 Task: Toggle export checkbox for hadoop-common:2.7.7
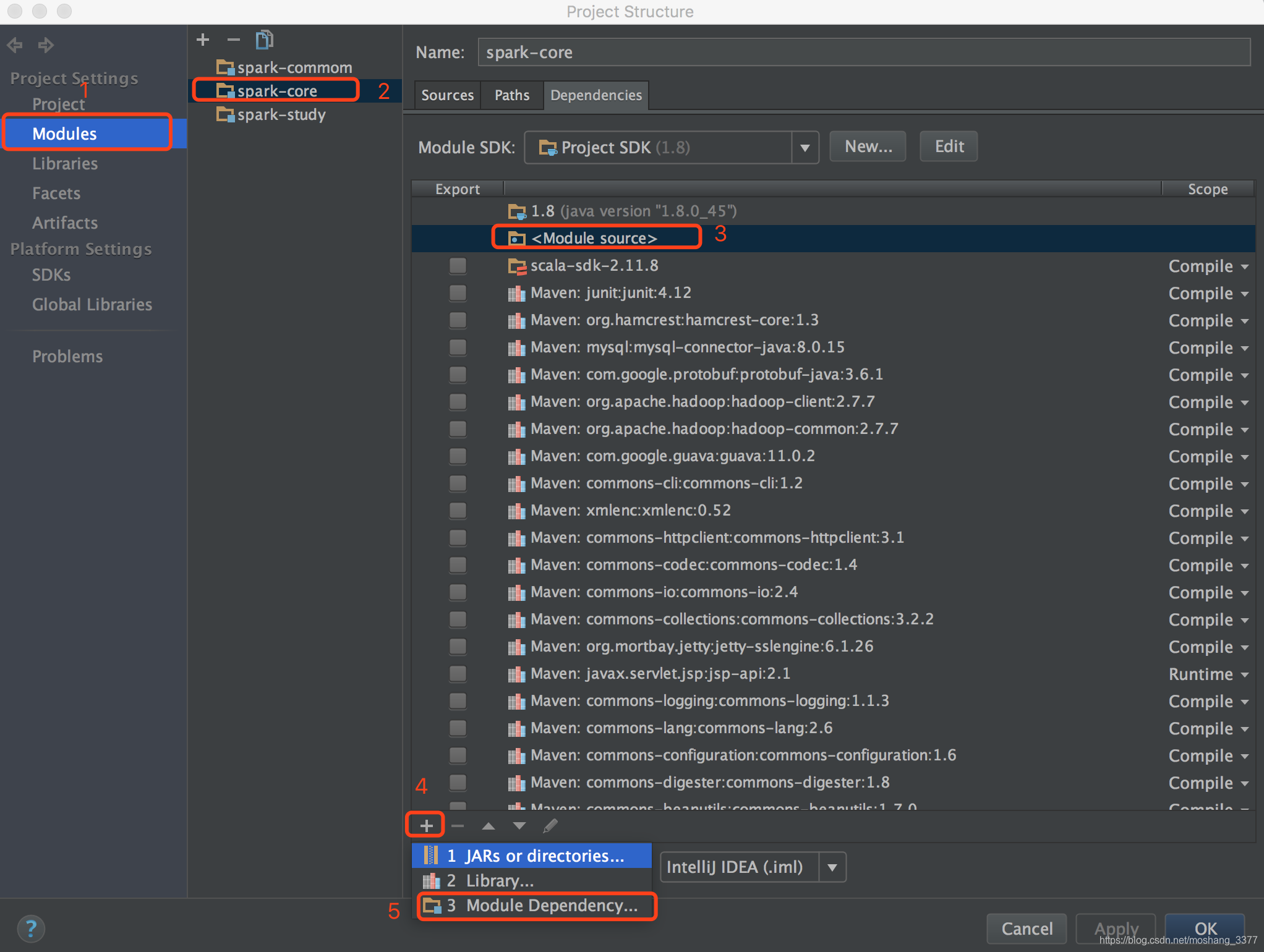click(x=458, y=429)
